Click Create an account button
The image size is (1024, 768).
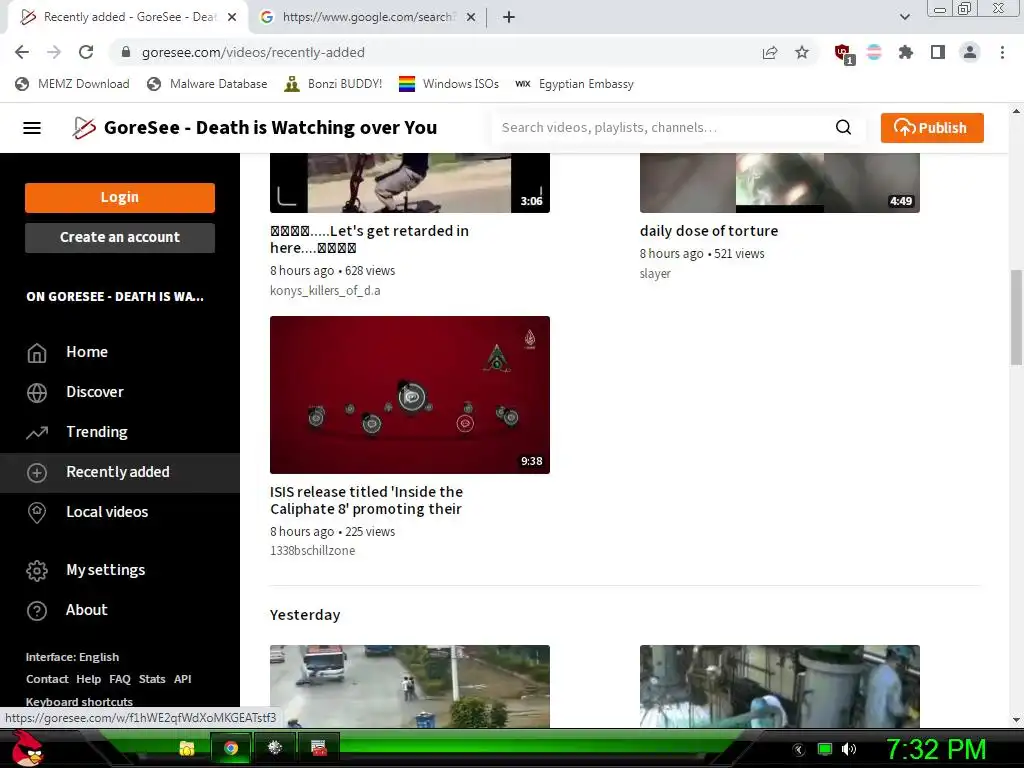click(120, 238)
